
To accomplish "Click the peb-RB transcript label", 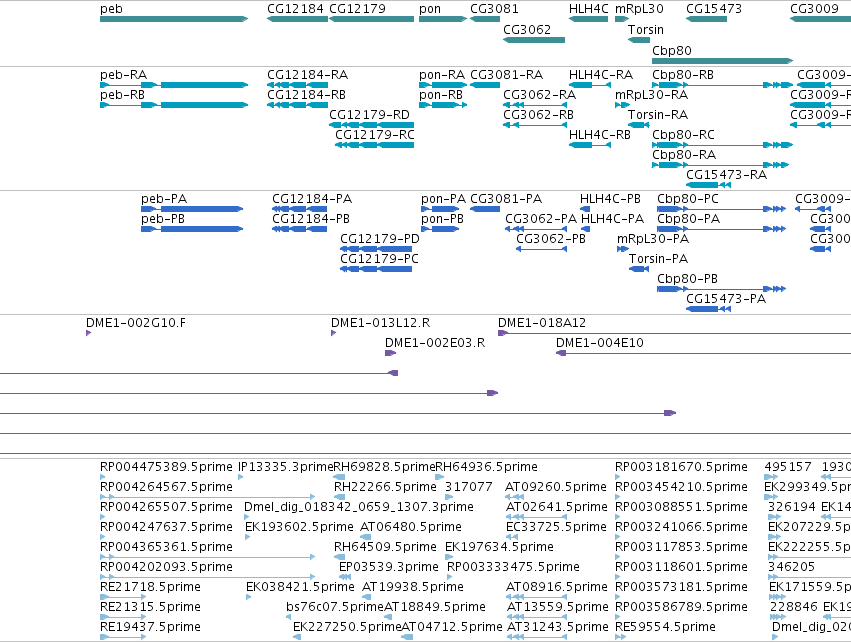I will [x=122, y=95].
